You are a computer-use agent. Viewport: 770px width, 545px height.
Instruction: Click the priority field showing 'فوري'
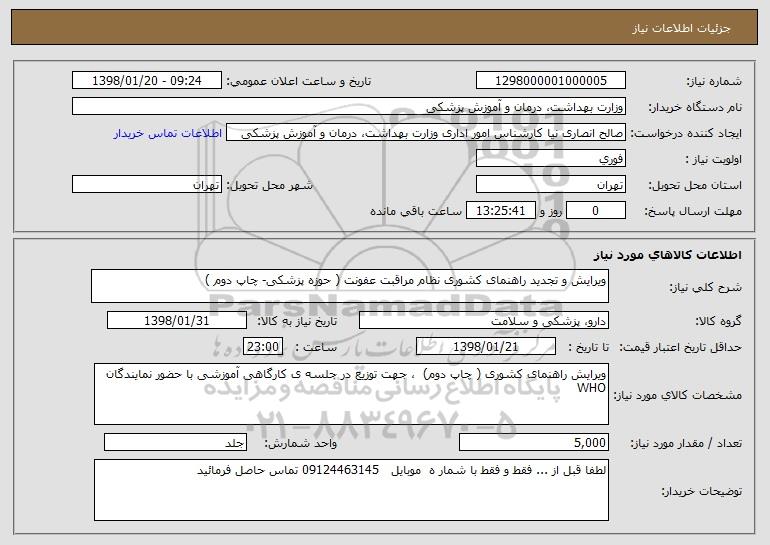(550, 158)
